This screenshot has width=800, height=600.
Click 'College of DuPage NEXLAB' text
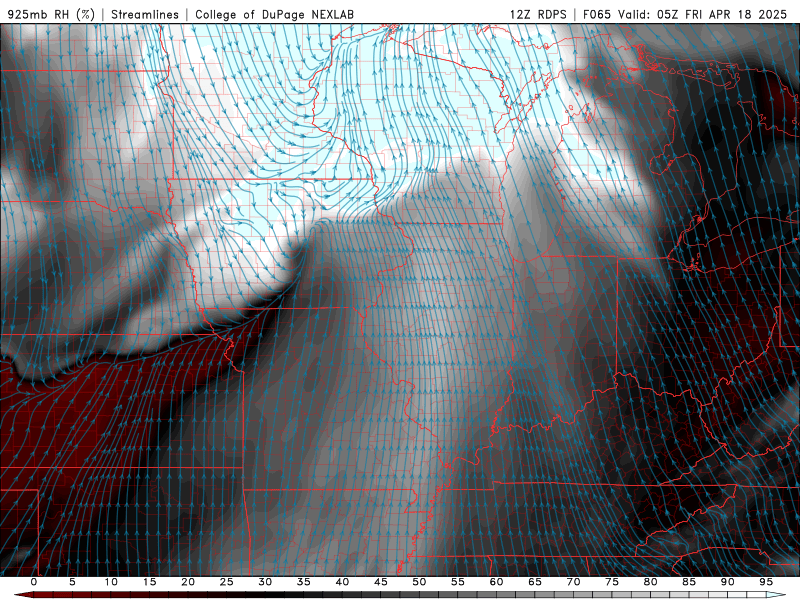(x=274, y=14)
